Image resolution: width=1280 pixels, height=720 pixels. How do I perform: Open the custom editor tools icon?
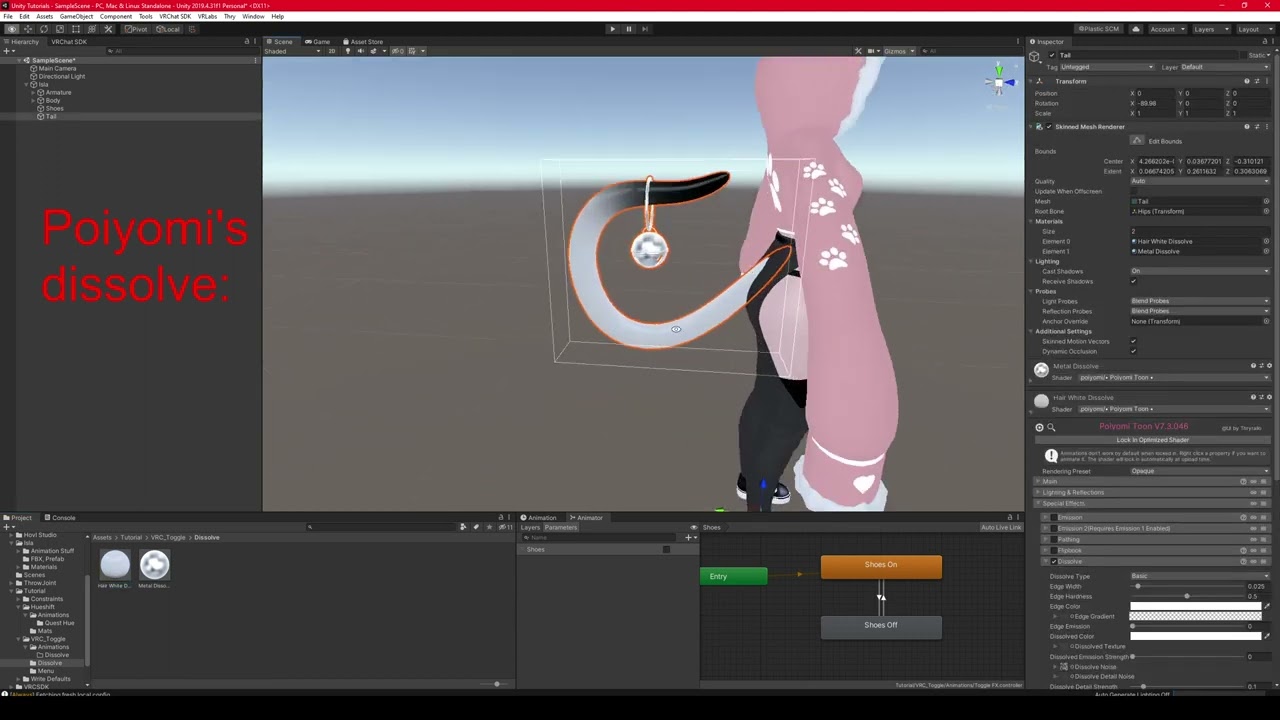click(x=108, y=29)
